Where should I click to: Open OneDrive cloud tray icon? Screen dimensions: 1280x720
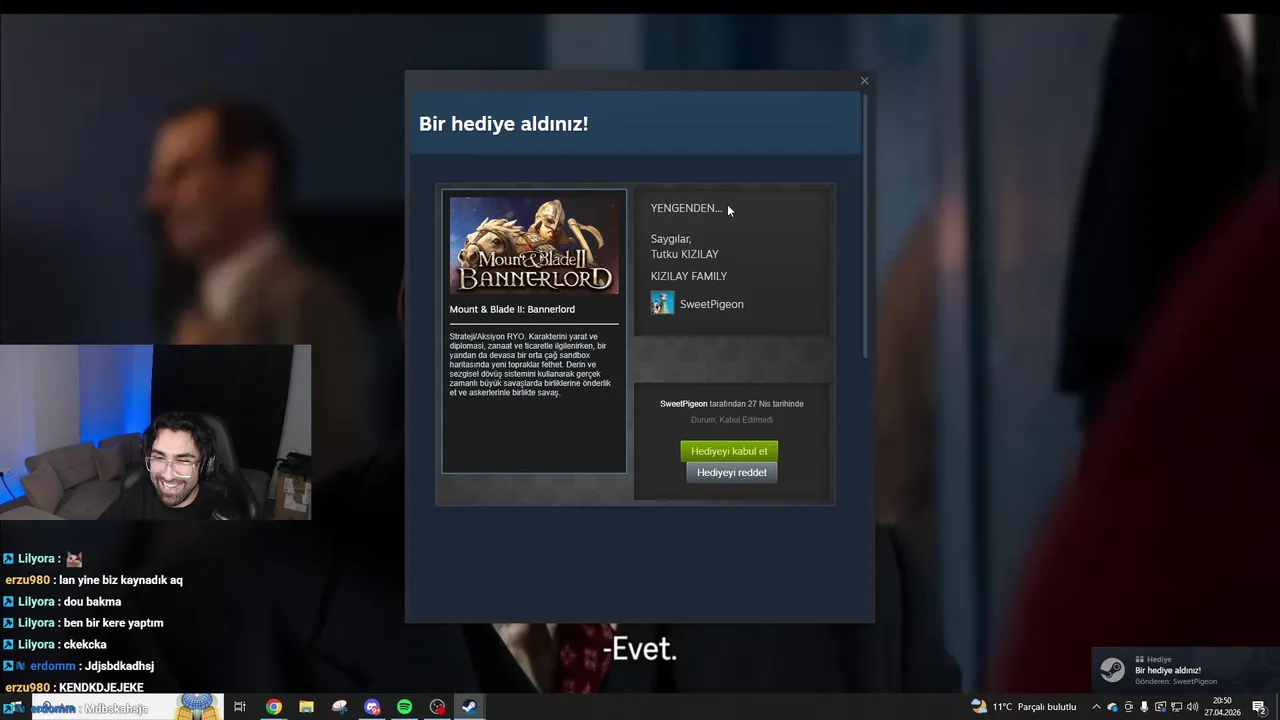(1112, 707)
